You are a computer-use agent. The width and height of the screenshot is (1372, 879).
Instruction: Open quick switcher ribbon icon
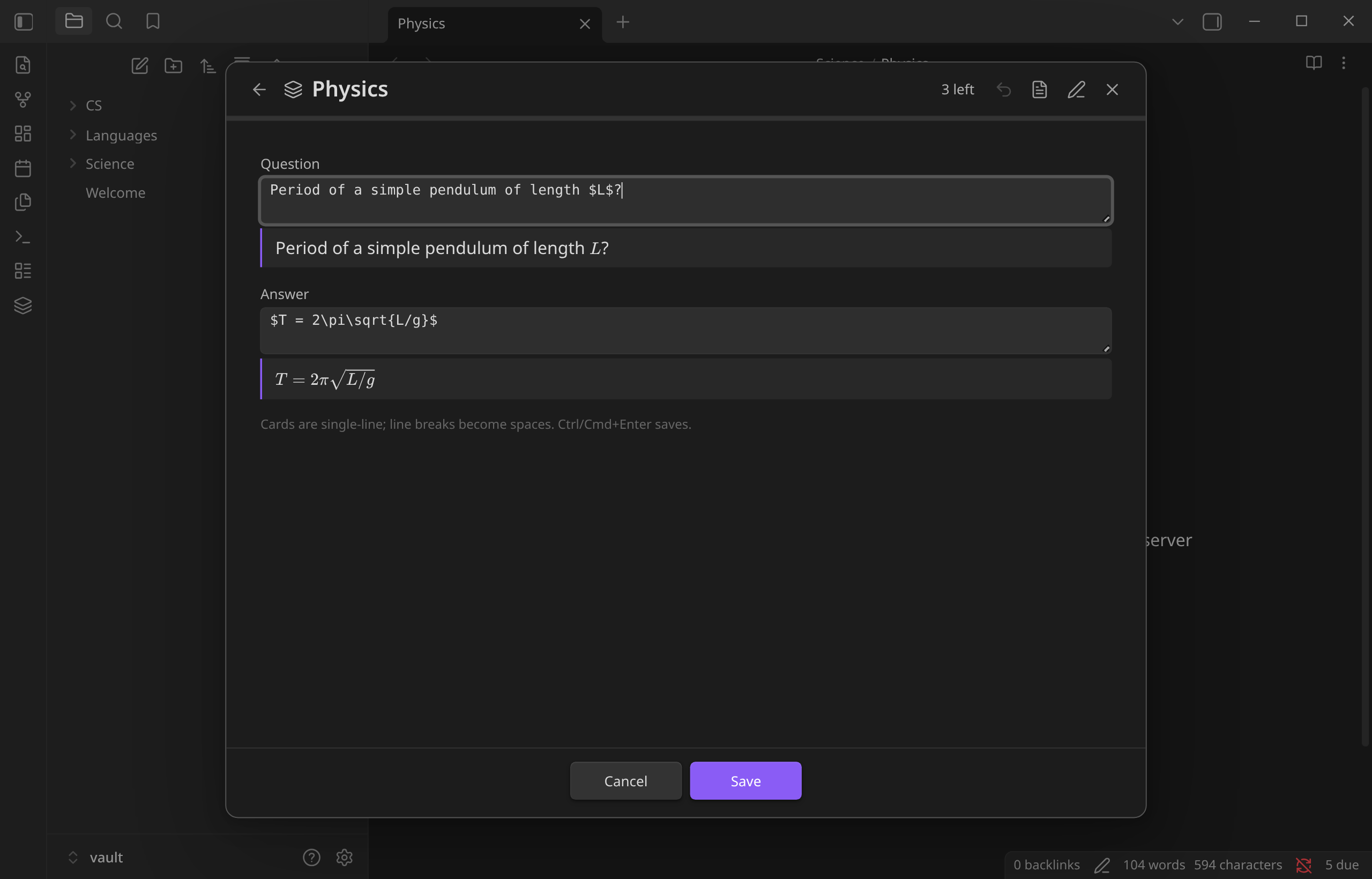(23, 65)
